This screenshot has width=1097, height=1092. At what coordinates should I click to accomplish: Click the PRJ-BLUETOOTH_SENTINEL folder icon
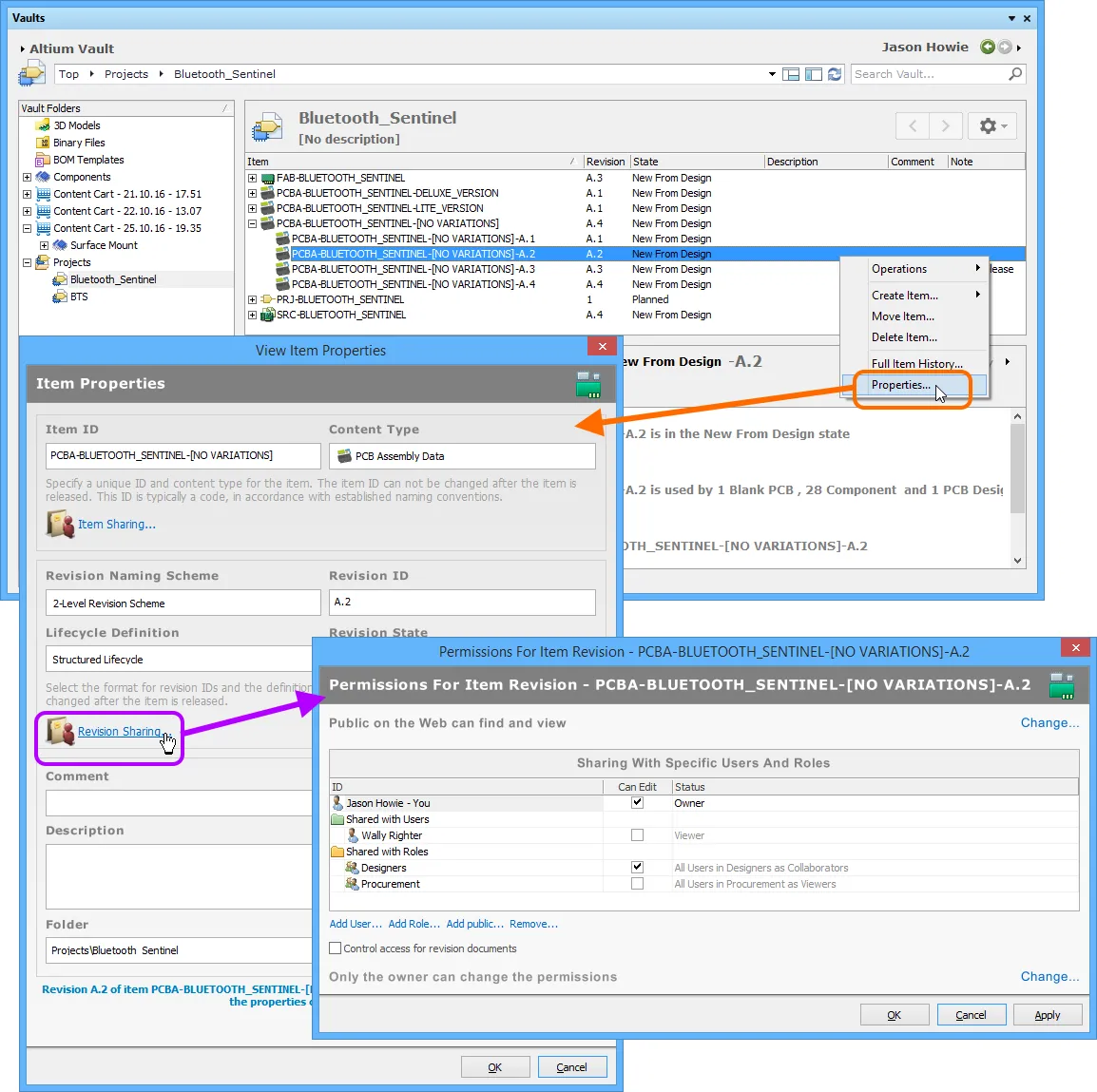pos(267,299)
